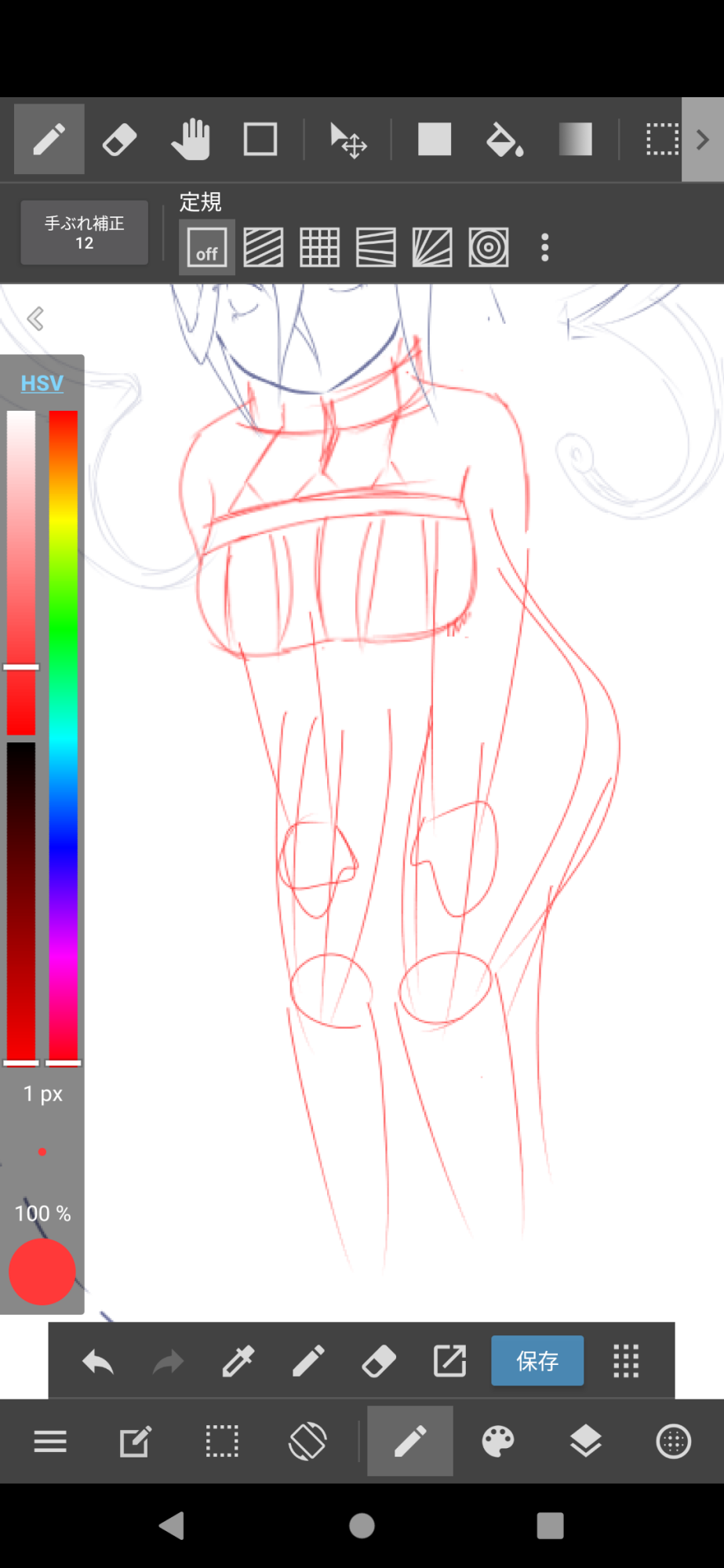Turn ruler off with the off button
Viewport: 724px width, 1568px height.
206,248
